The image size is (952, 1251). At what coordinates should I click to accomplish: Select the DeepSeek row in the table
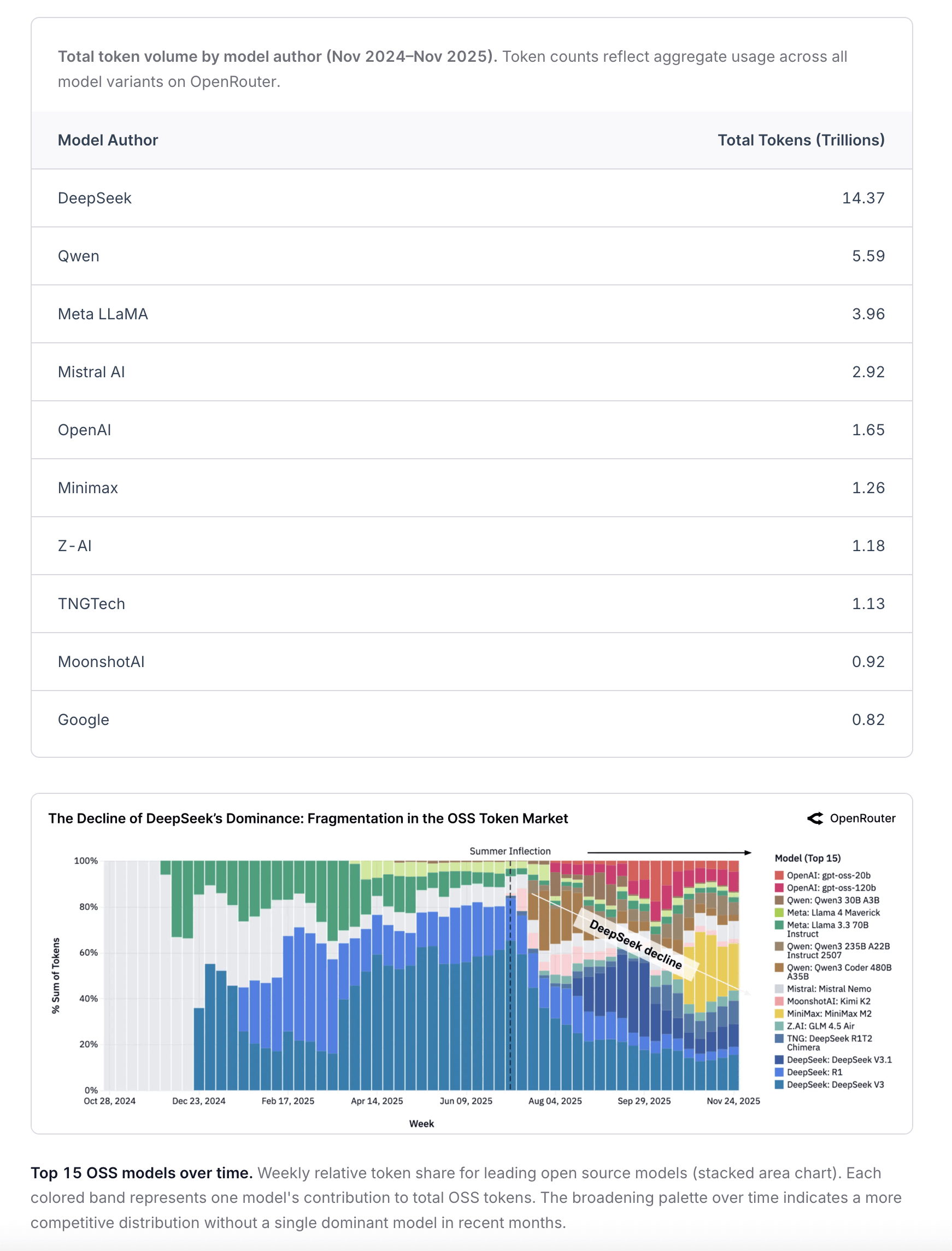[472, 198]
